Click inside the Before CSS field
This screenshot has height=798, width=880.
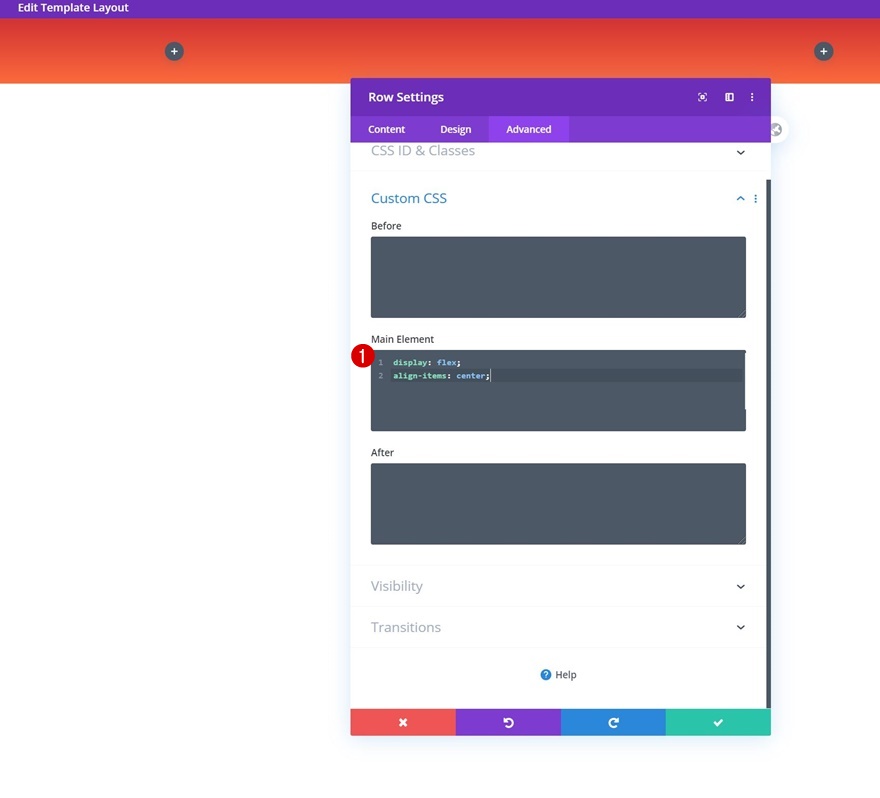558,277
